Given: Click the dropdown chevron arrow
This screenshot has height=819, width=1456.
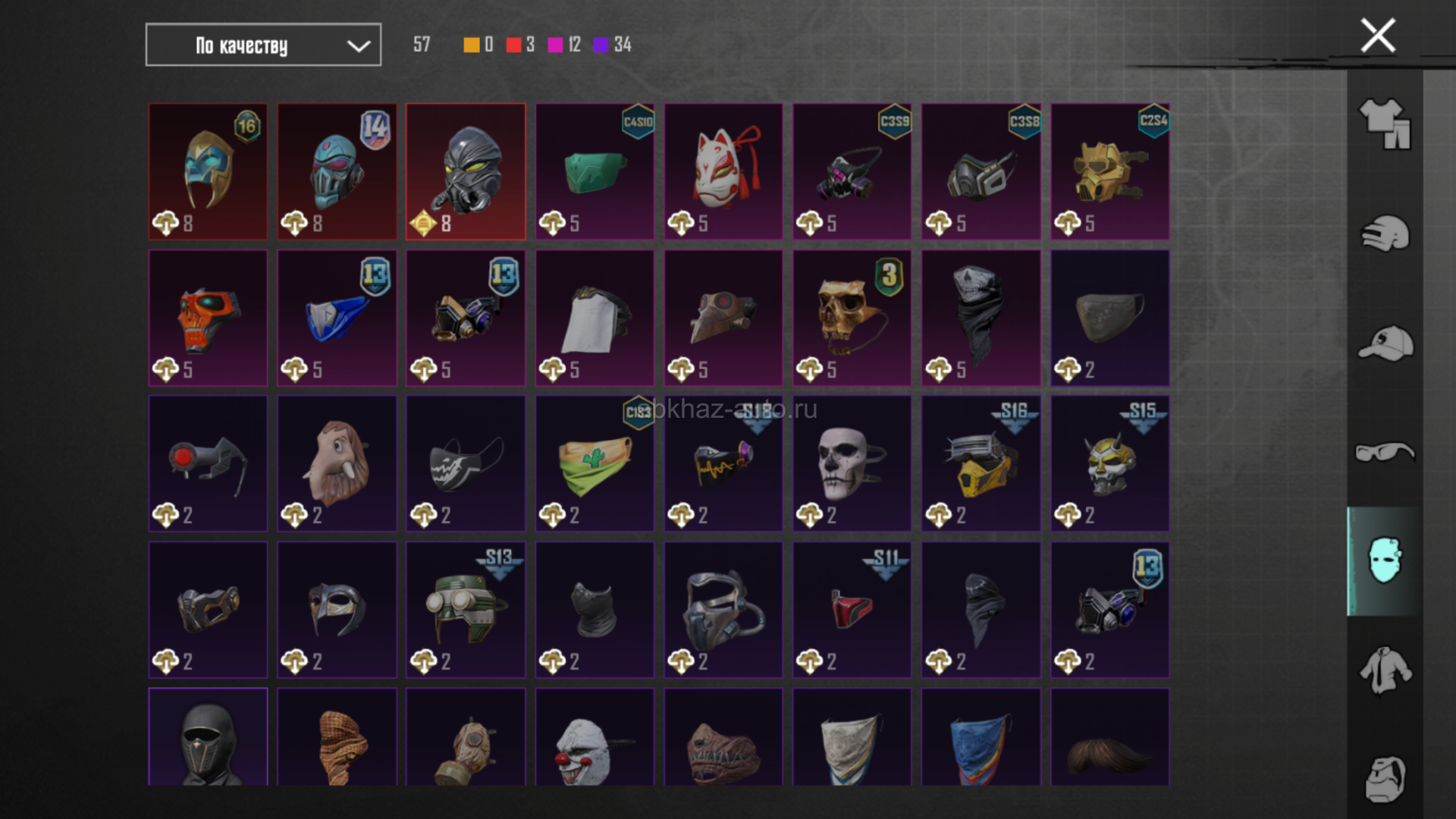Looking at the screenshot, I should [358, 46].
